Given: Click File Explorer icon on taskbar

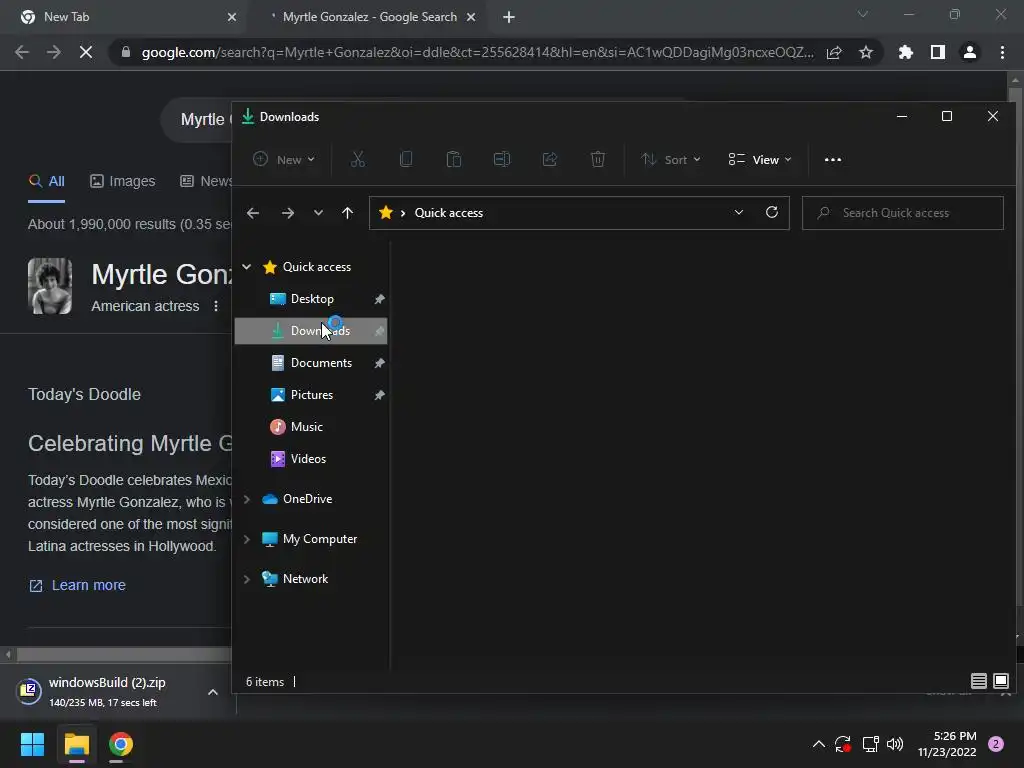Looking at the screenshot, I should 76,744.
